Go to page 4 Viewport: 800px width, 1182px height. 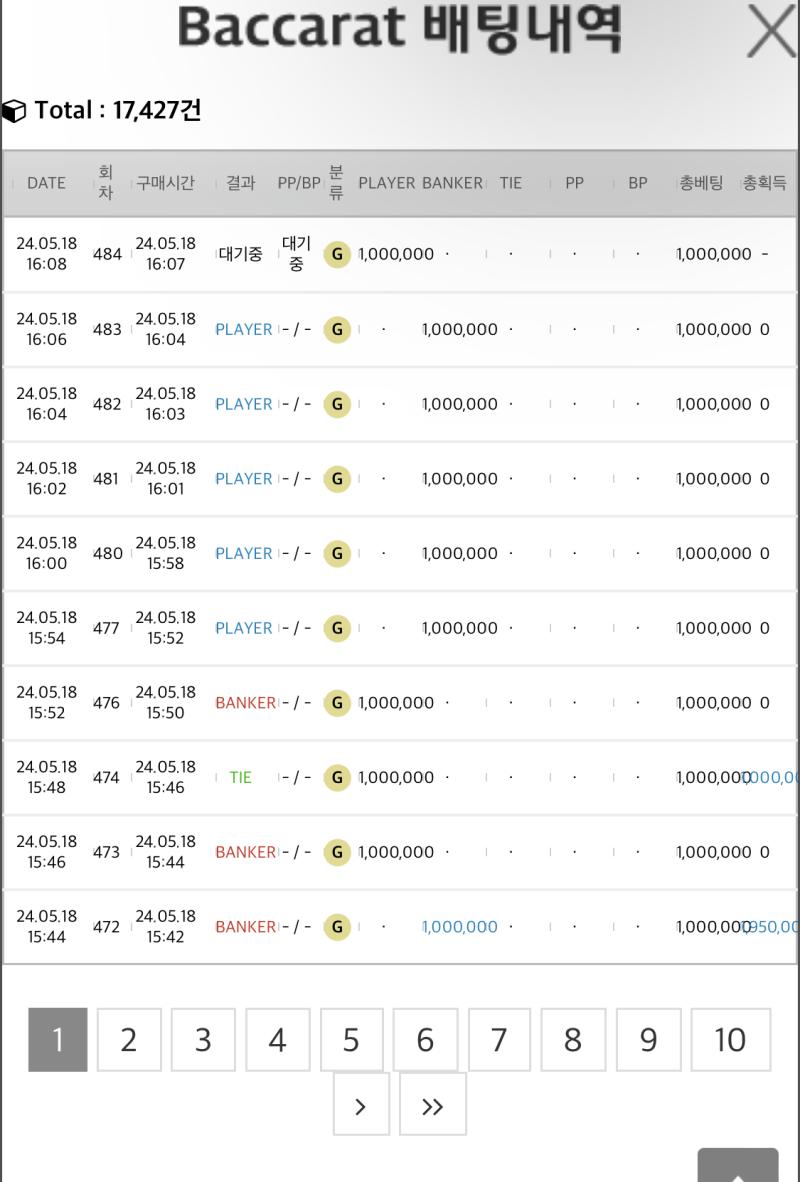[x=277, y=1040]
